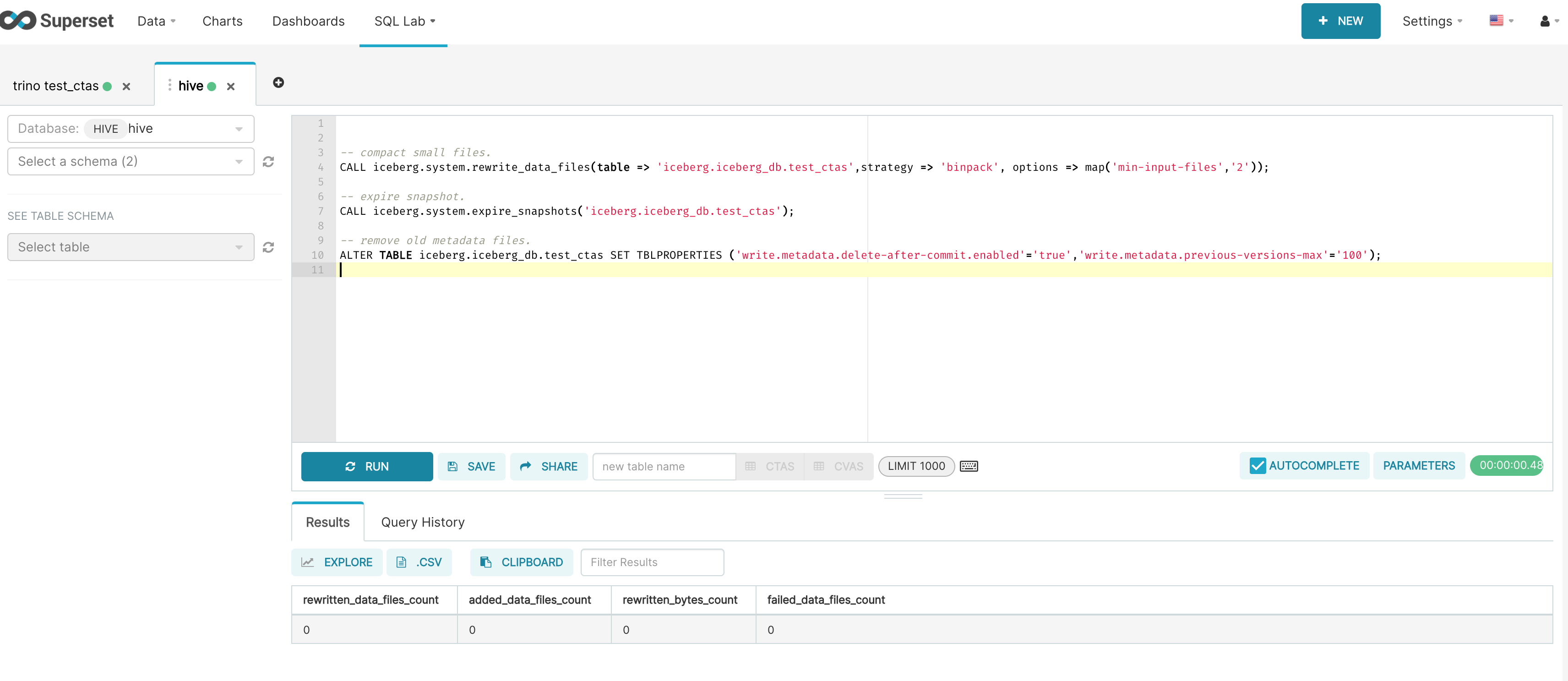Explore results as a chart

(337, 562)
